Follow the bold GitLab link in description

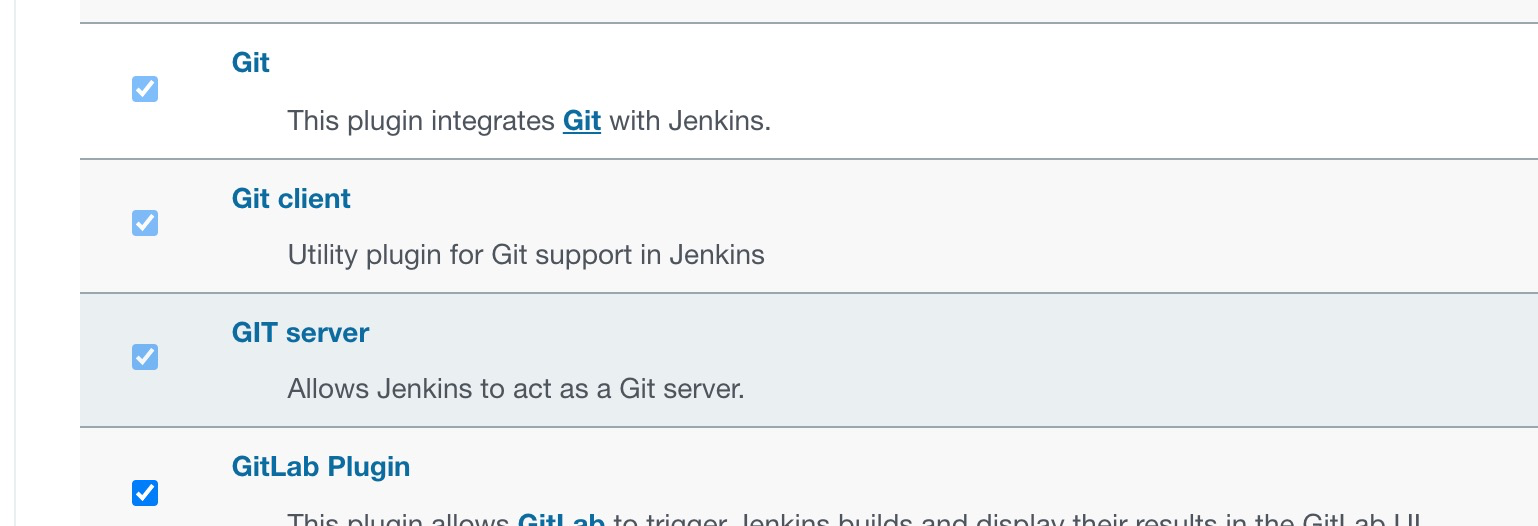pos(561,520)
